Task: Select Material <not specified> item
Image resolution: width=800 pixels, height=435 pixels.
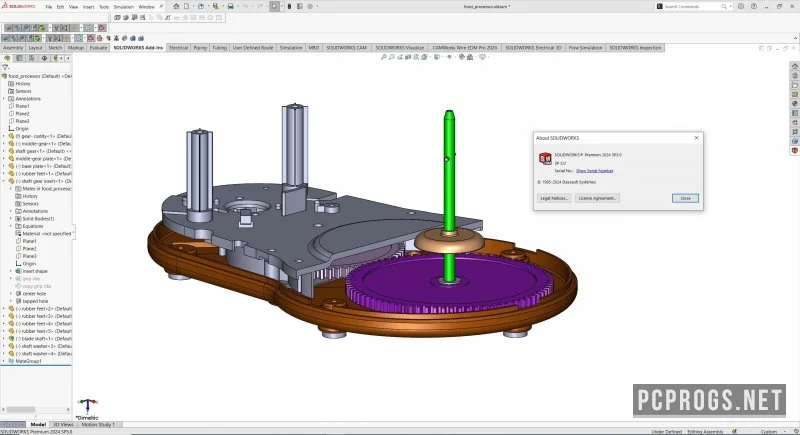Action: click(44, 234)
